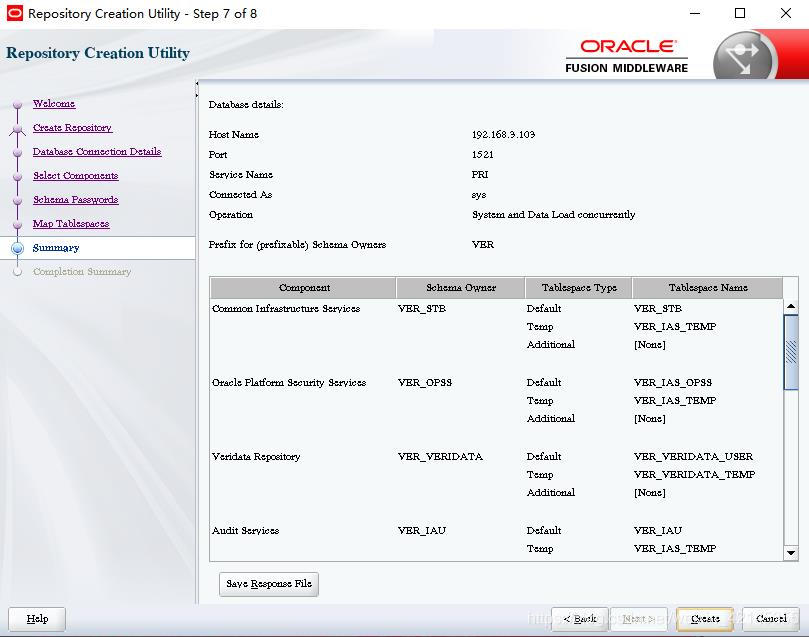
Task: Click the panel collapse arrow at splitter top
Action: 197,84
